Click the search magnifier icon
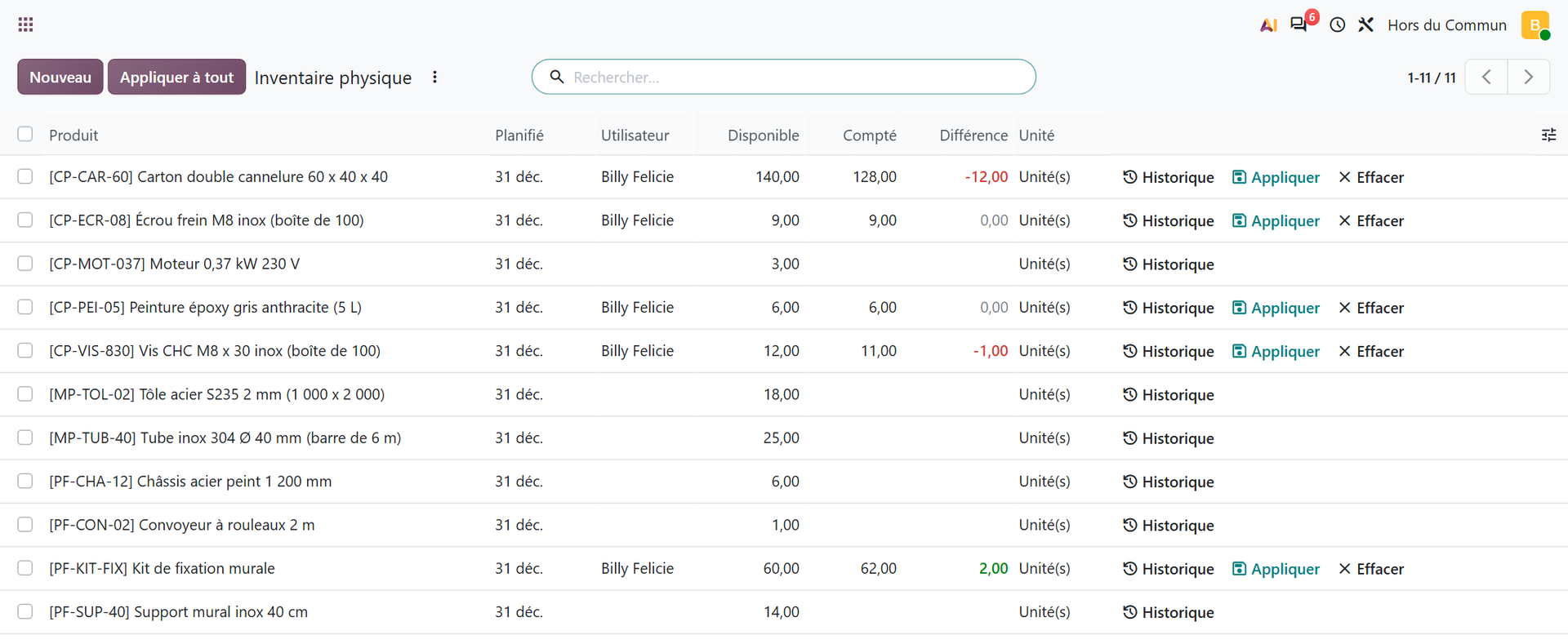Viewport: 1568px width, 644px height. pyautogui.click(x=557, y=77)
